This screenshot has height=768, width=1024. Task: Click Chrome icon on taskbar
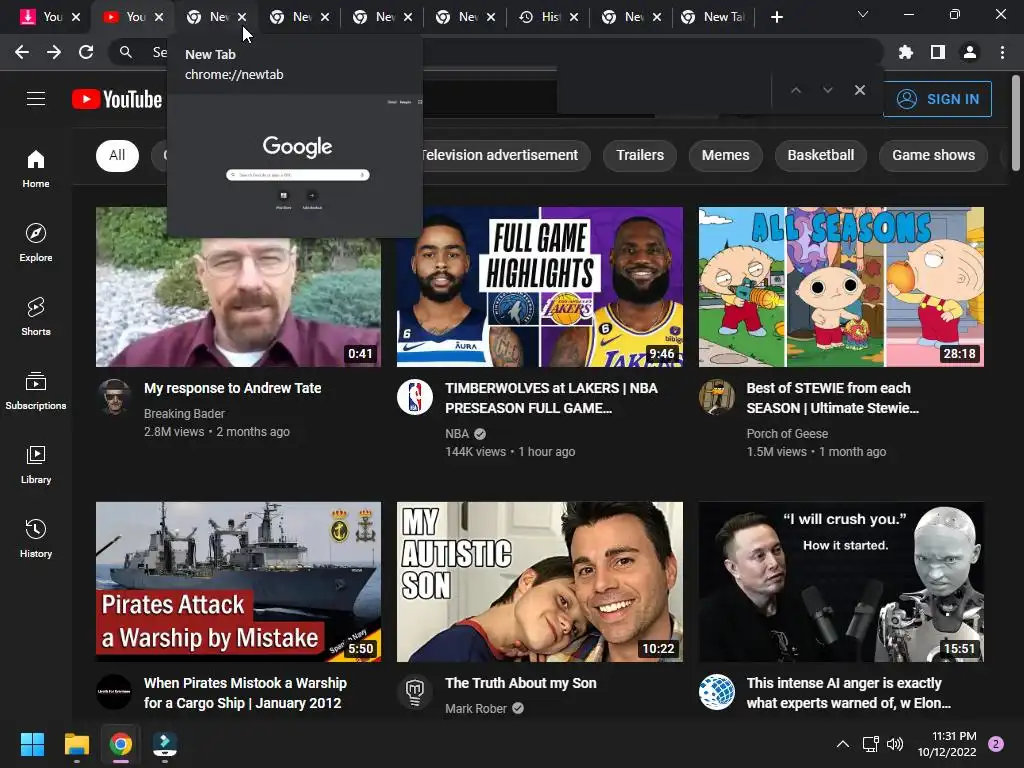(120, 744)
